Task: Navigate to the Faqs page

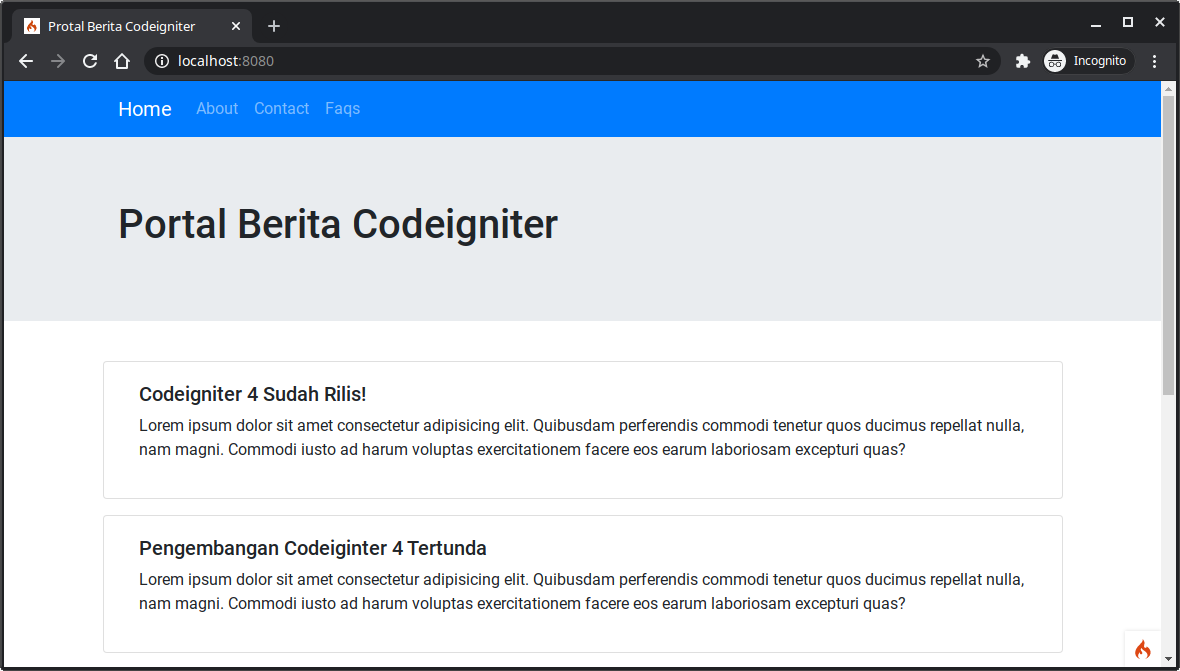Action: [342, 108]
